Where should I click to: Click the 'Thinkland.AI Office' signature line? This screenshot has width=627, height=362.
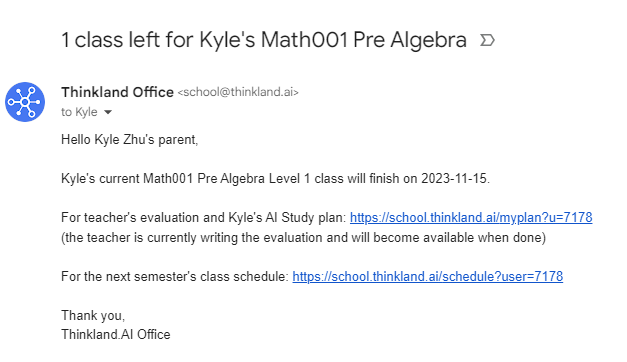[x=116, y=334]
